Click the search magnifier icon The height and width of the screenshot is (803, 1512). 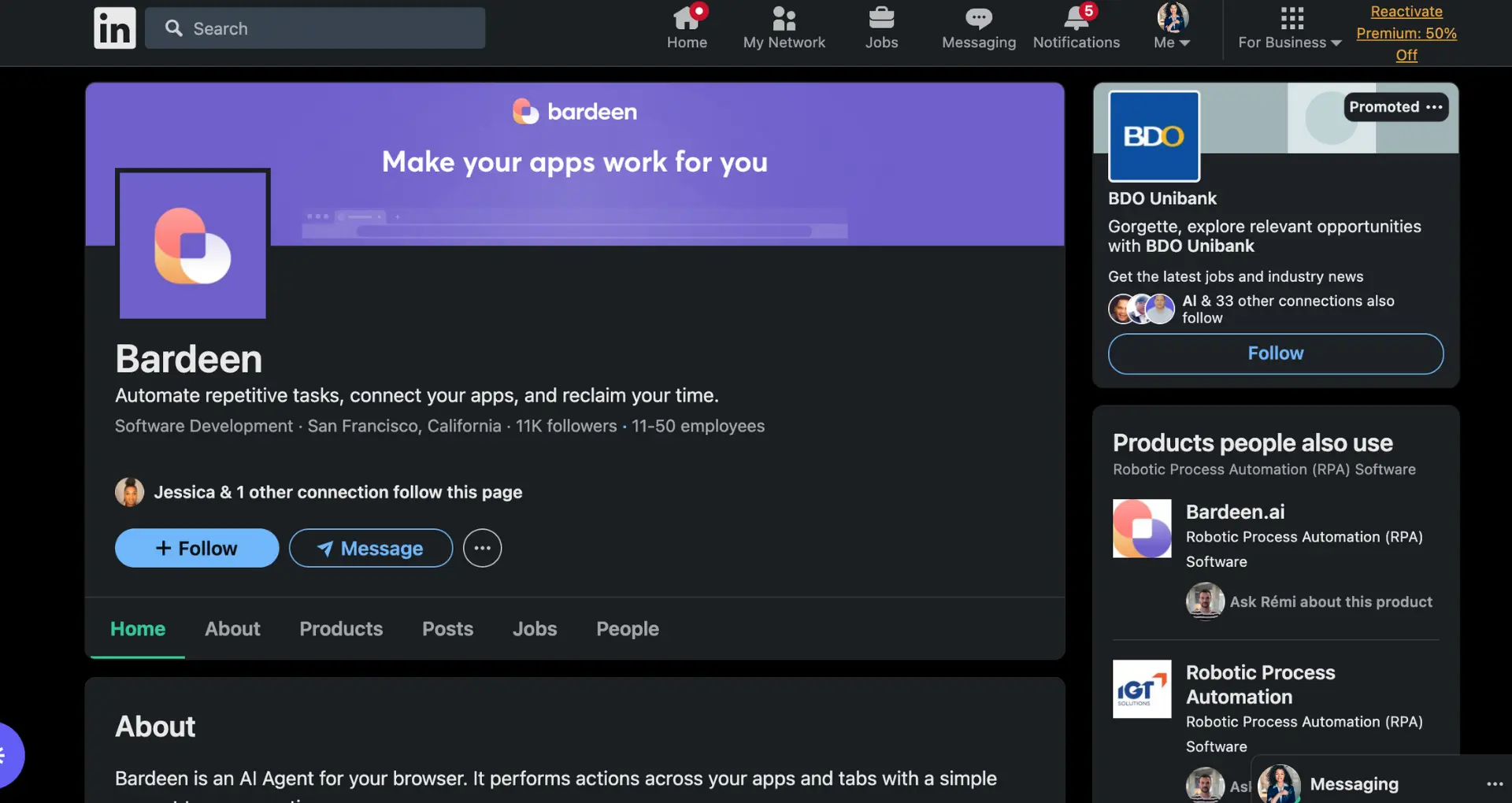tap(173, 28)
